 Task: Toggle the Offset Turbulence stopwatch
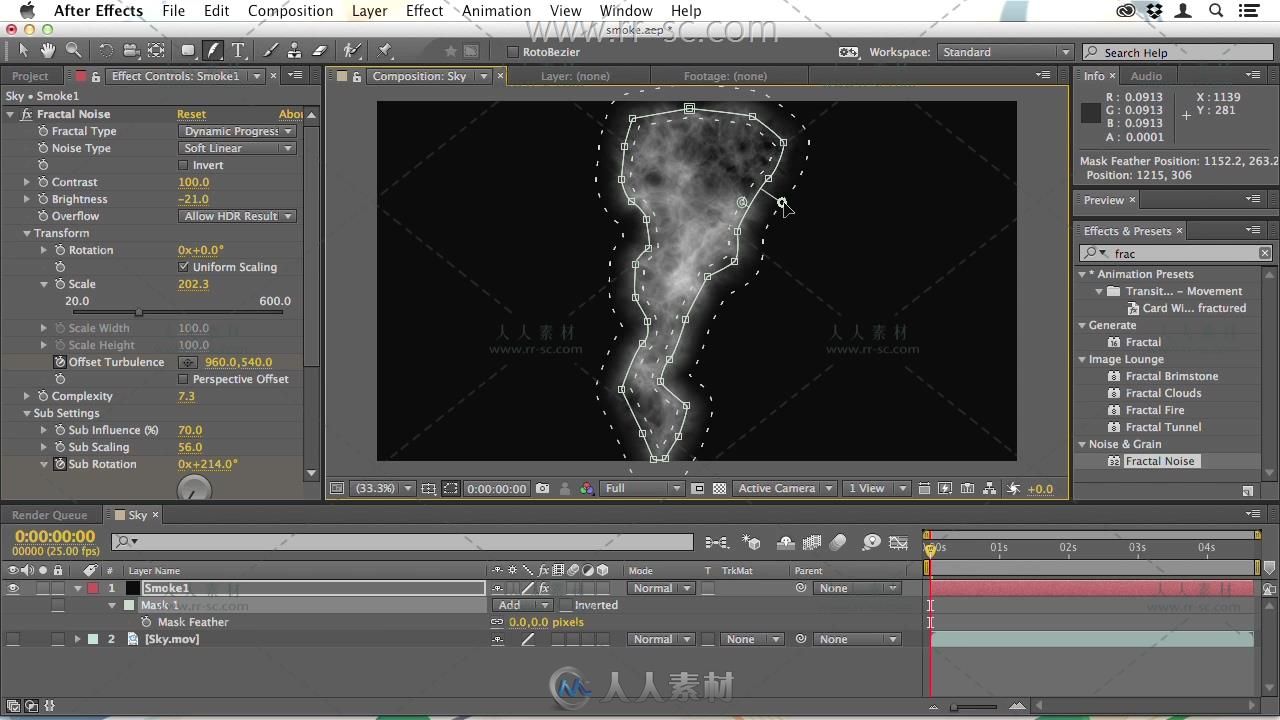point(60,362)
